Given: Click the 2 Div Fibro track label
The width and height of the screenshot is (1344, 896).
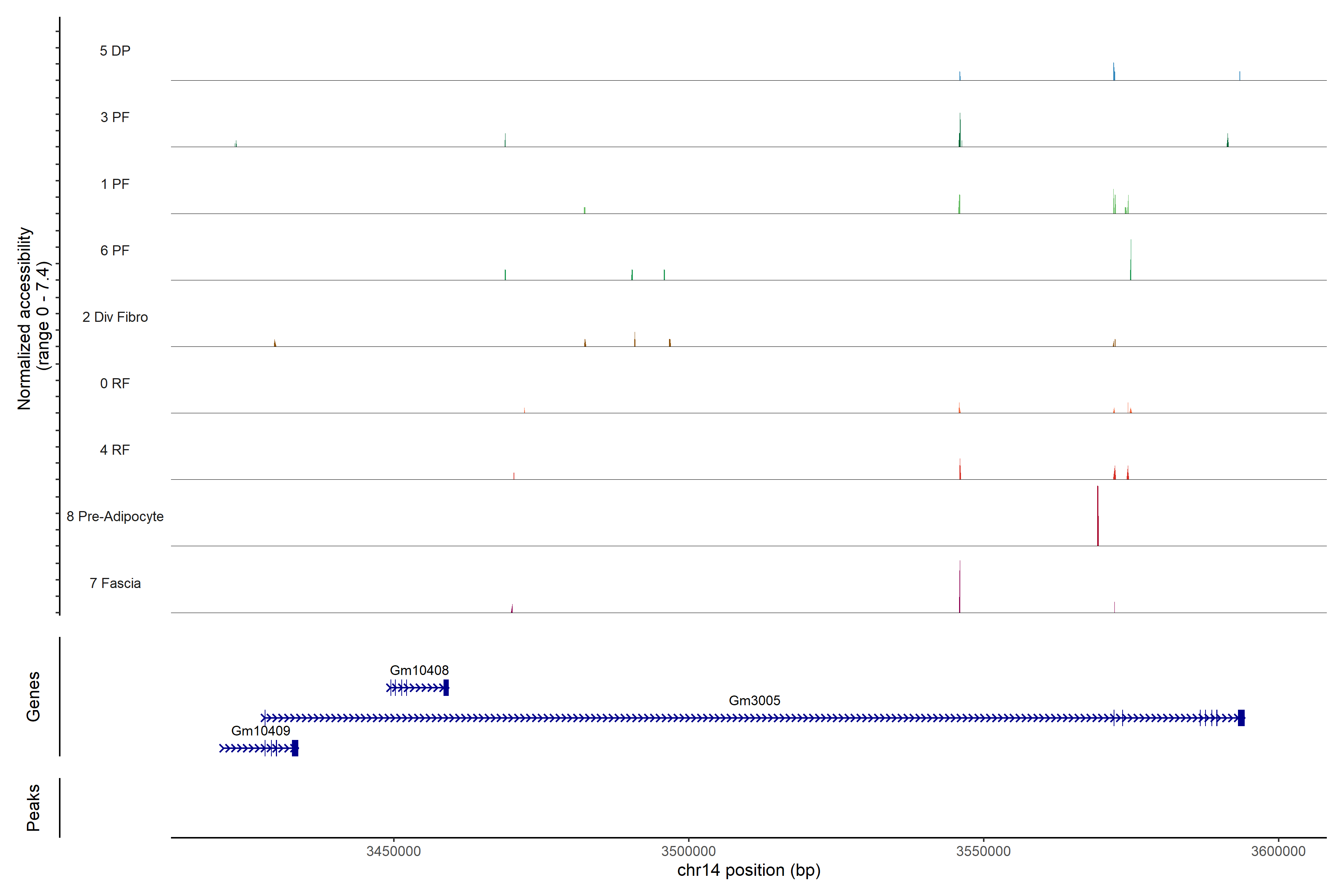Looking at the screenshot, I should coord(115,317).
